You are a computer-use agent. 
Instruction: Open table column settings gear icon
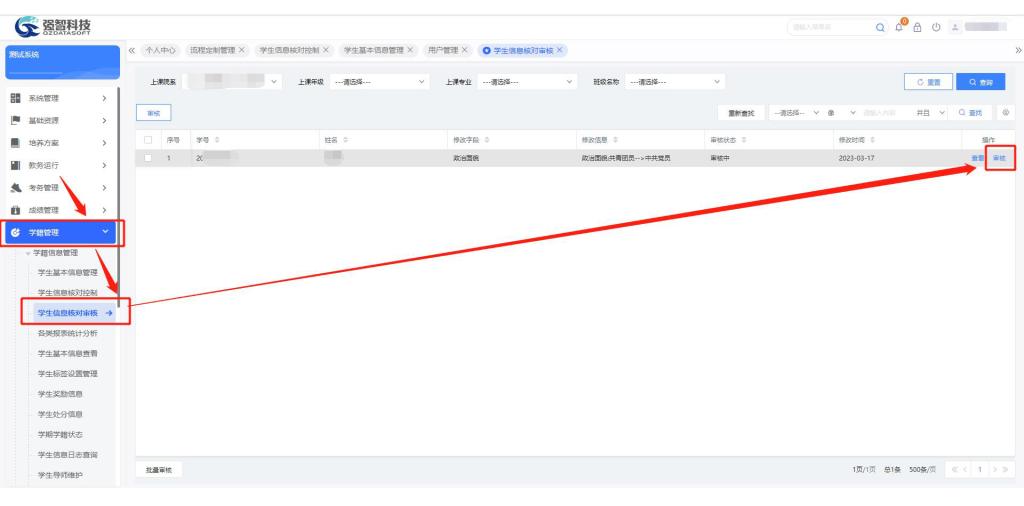(1005, 113)
